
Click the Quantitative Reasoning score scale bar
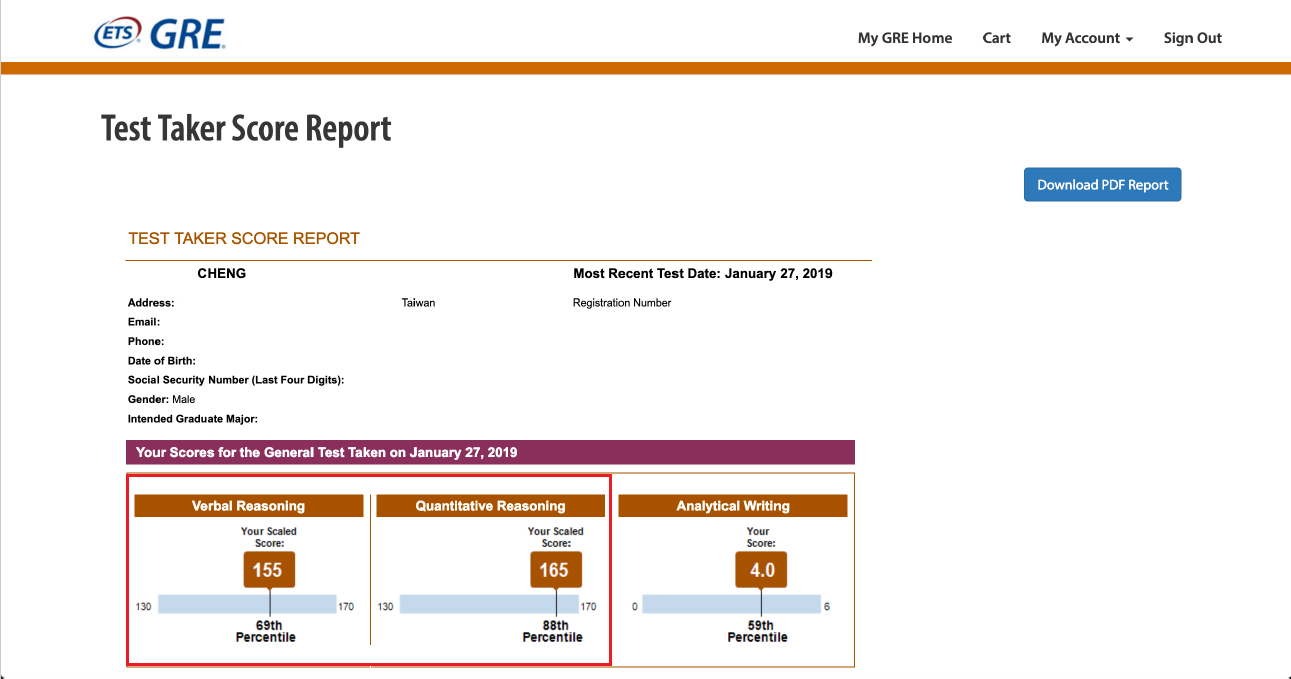[489, 604]
